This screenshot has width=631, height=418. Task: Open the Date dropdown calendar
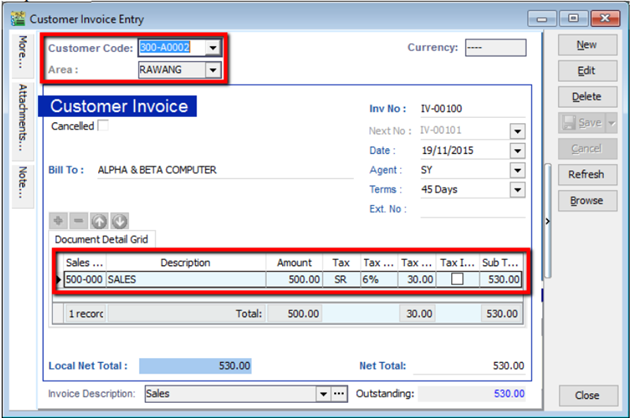517,151
